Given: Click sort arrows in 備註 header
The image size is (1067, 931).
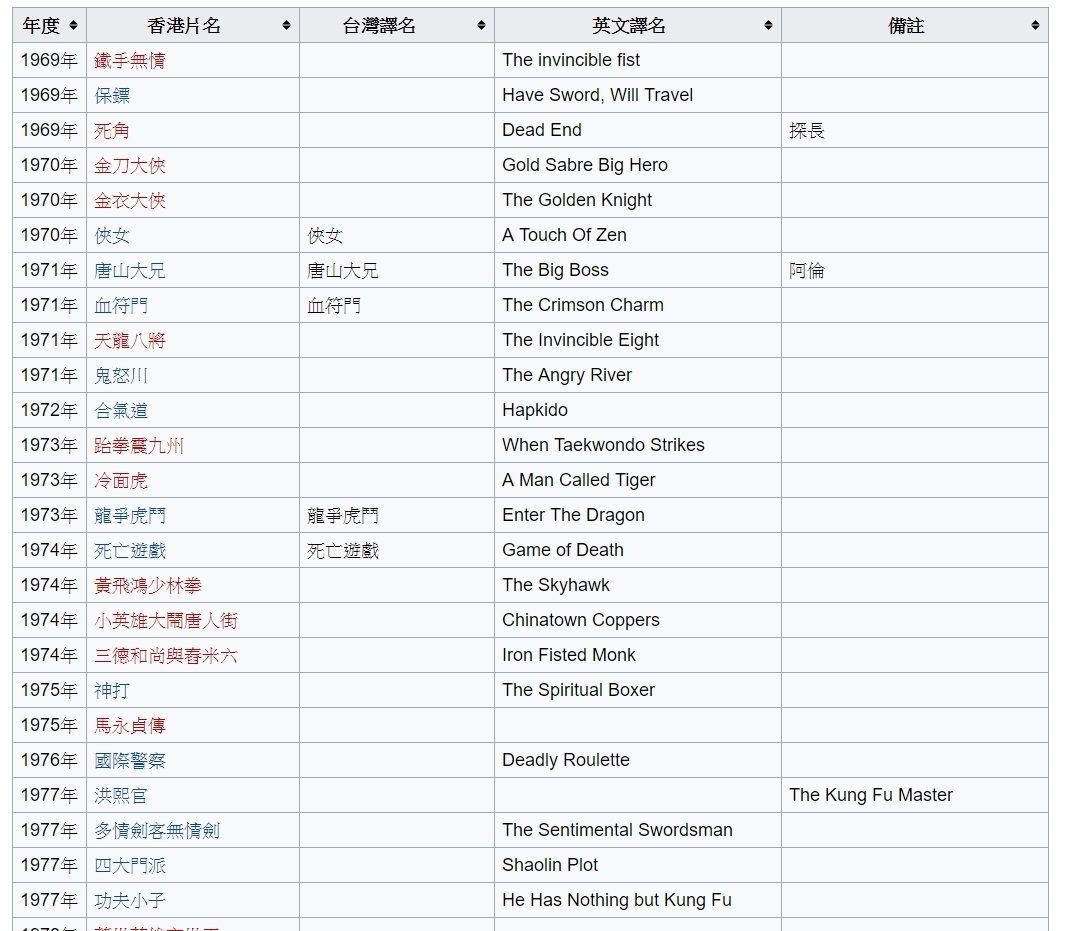Looking at the screenshot, I should 1035,26.
